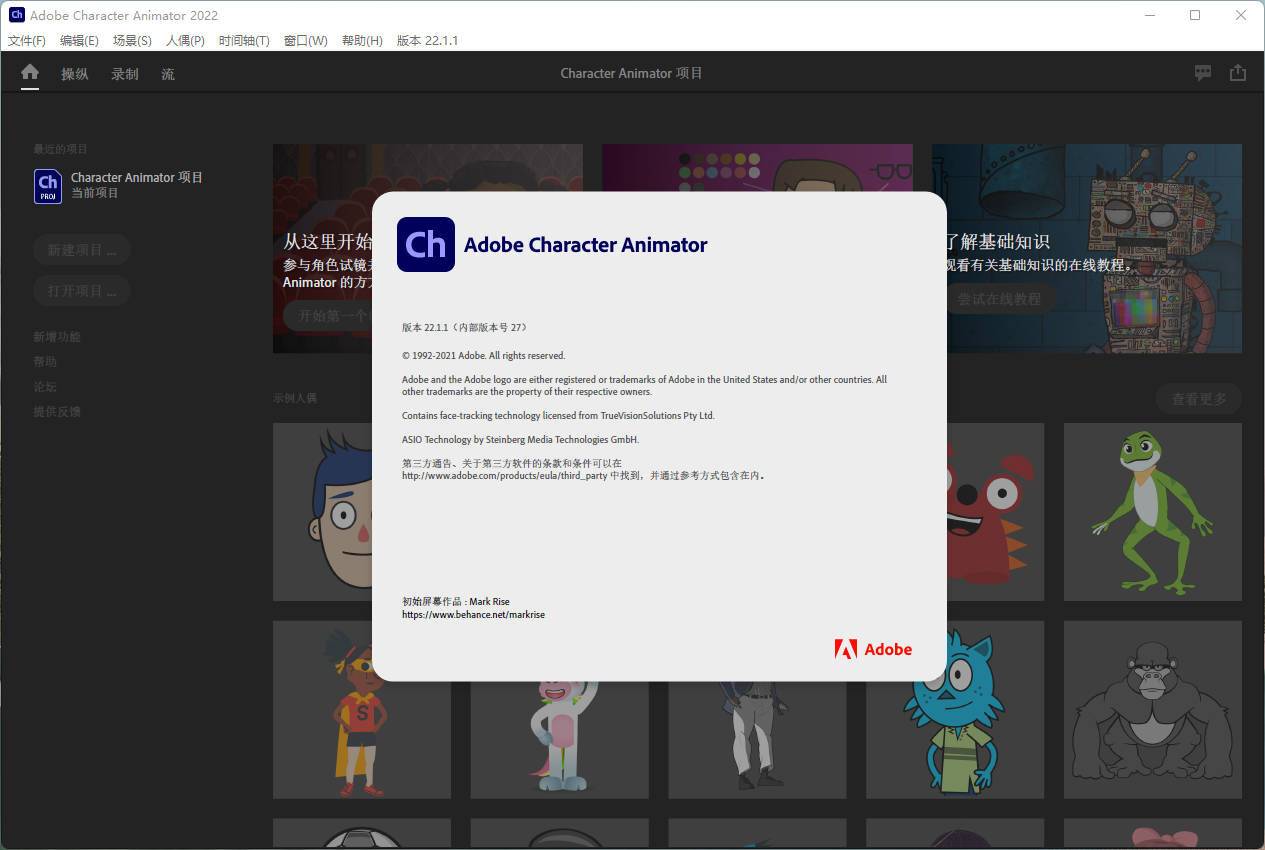1265x850 pixels.
Task: Open the 文件(F) menu
Action: click(27, 41)
